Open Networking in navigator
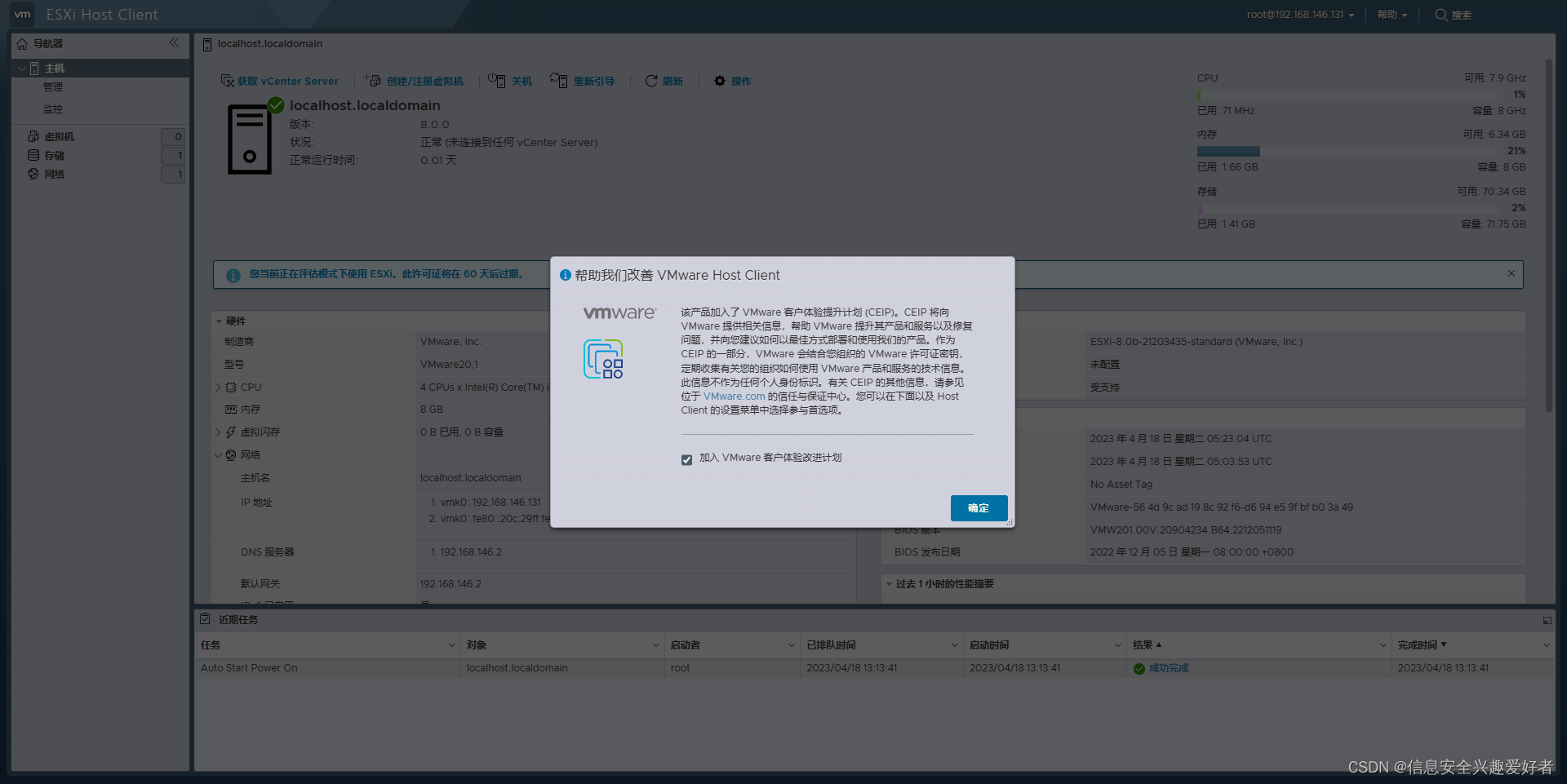 coord(54,174)
